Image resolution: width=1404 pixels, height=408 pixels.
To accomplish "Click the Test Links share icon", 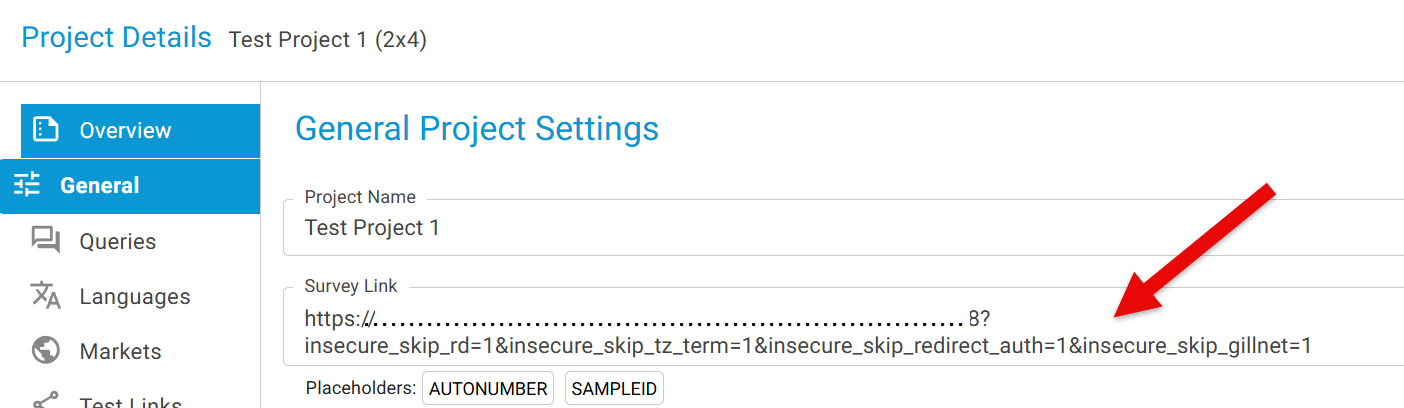I will [46, 402].
